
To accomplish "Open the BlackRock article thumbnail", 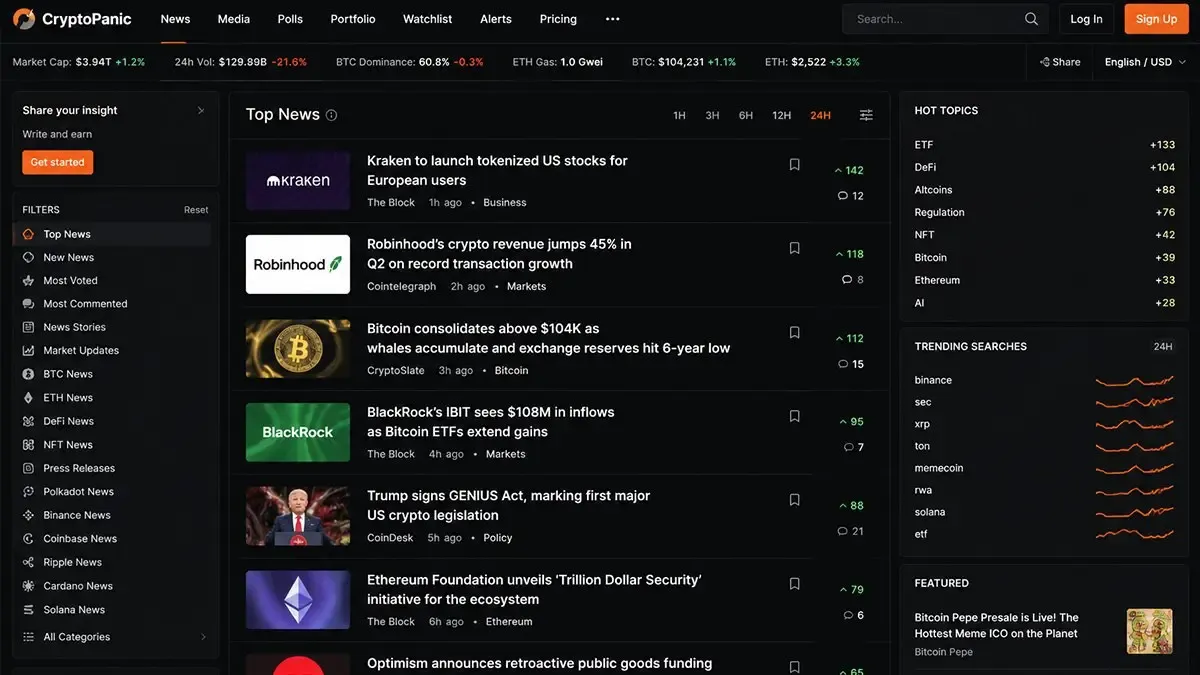I will [298, 432].
